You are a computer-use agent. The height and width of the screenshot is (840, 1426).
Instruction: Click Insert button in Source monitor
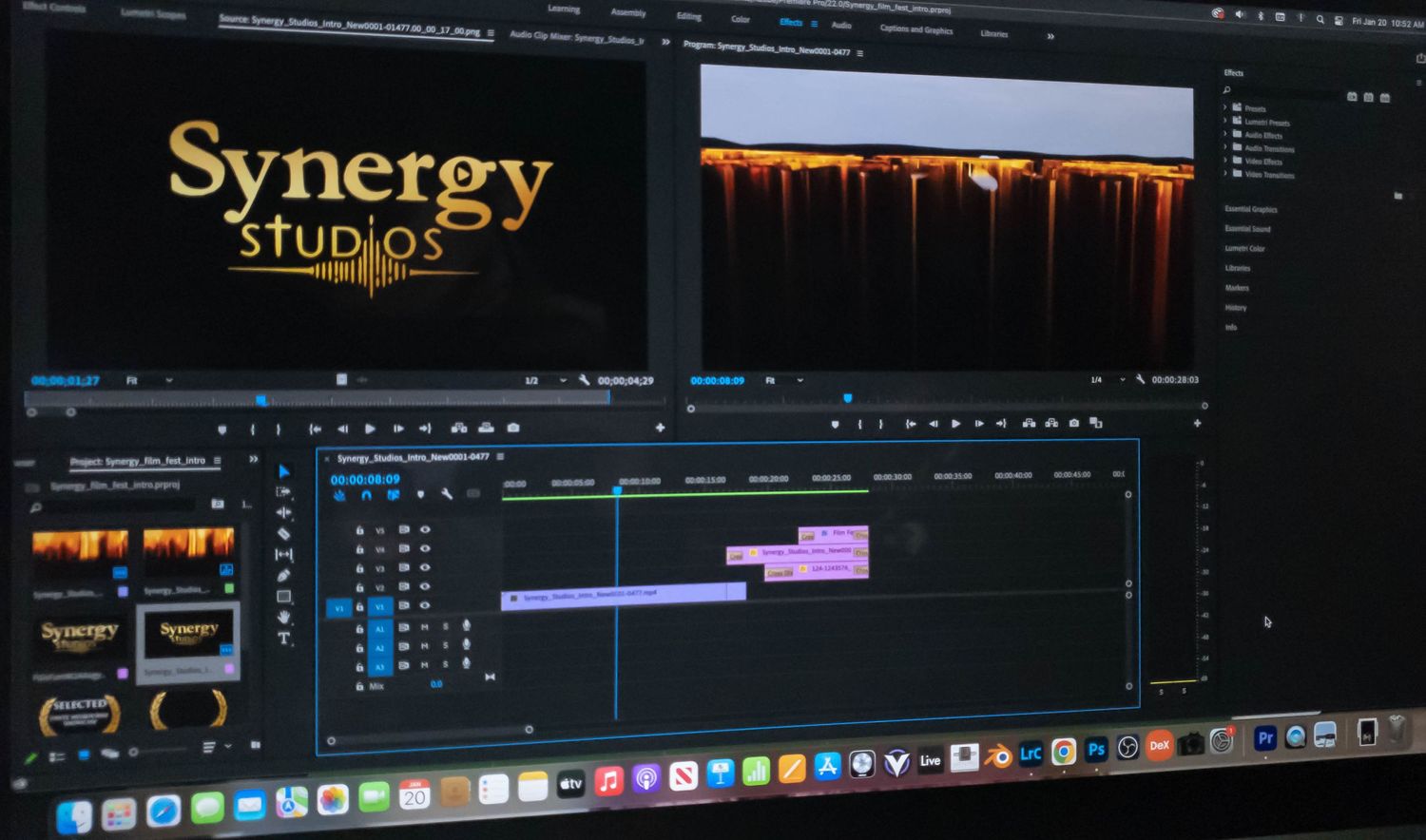[x=458, y=429]
